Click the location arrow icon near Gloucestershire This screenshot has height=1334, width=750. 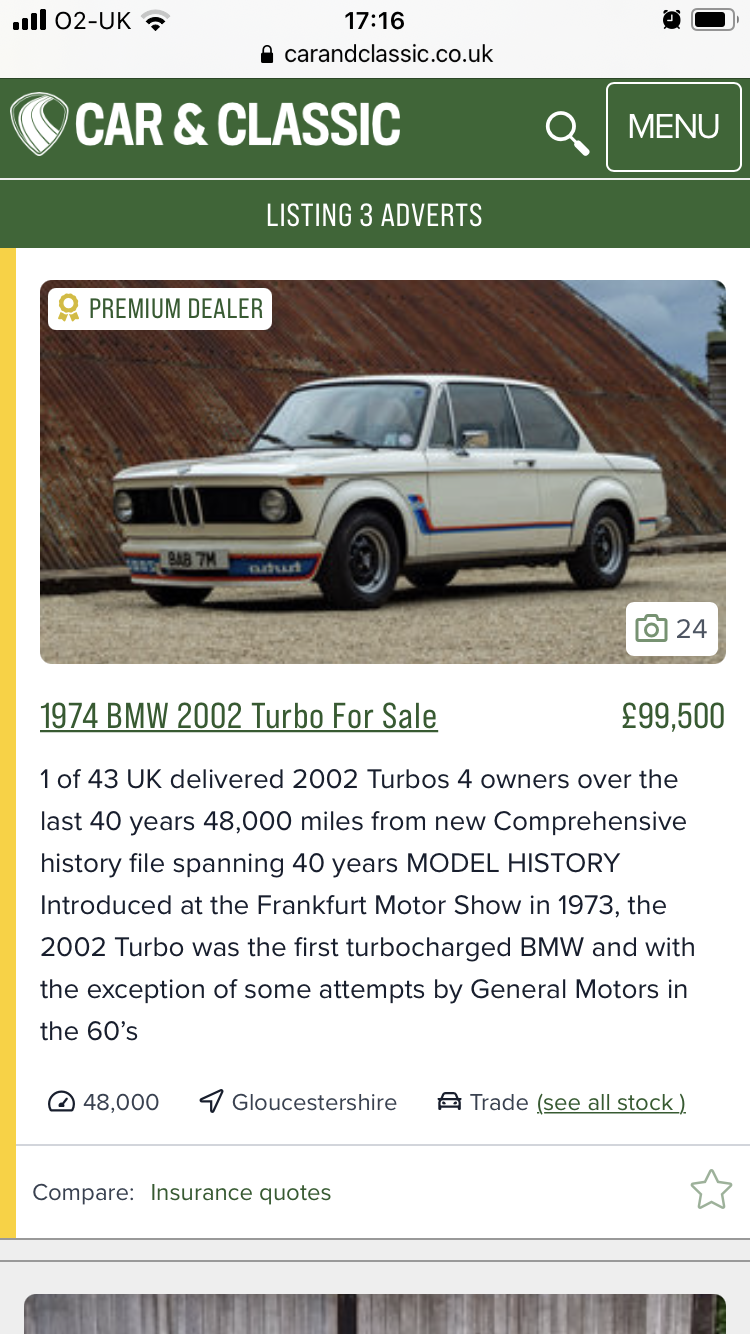coord(210,1102)
